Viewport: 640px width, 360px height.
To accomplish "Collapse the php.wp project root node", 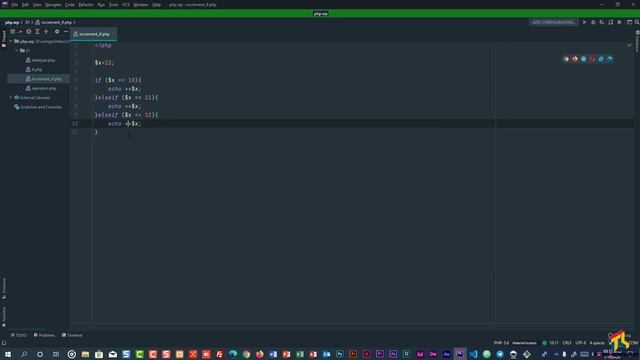I will tap(11, 41).
